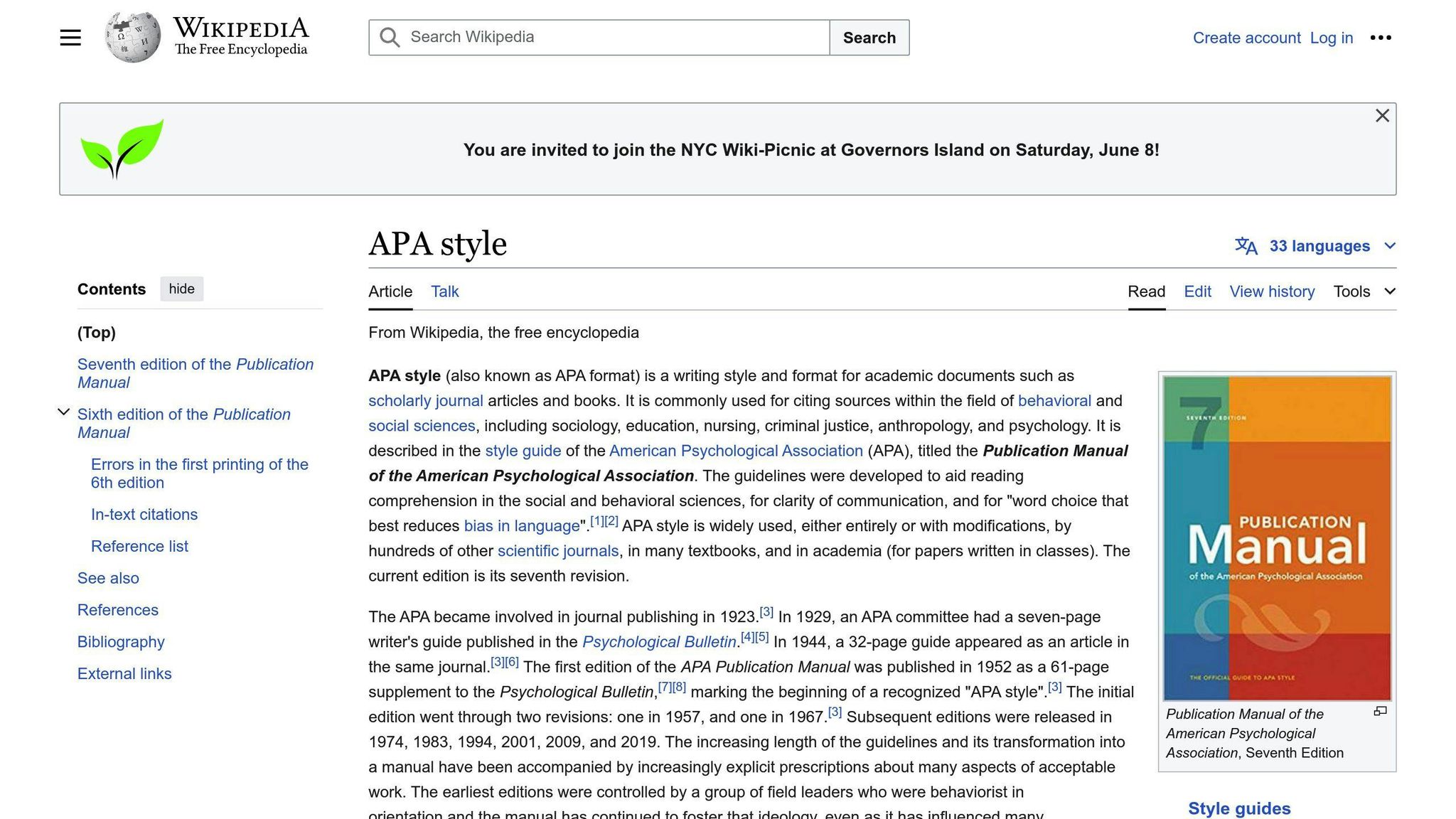Screen dimensions: 1456x819
Task: Click the Wikipedia globe logo
Action: [131, 36]
